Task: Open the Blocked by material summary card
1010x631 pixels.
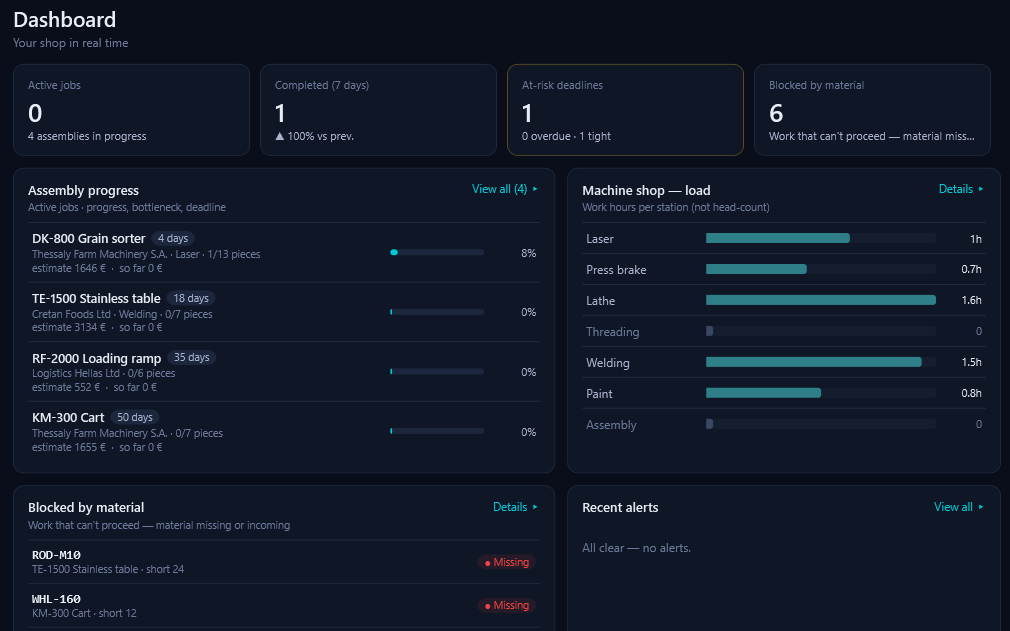Action: pos(872,109)
